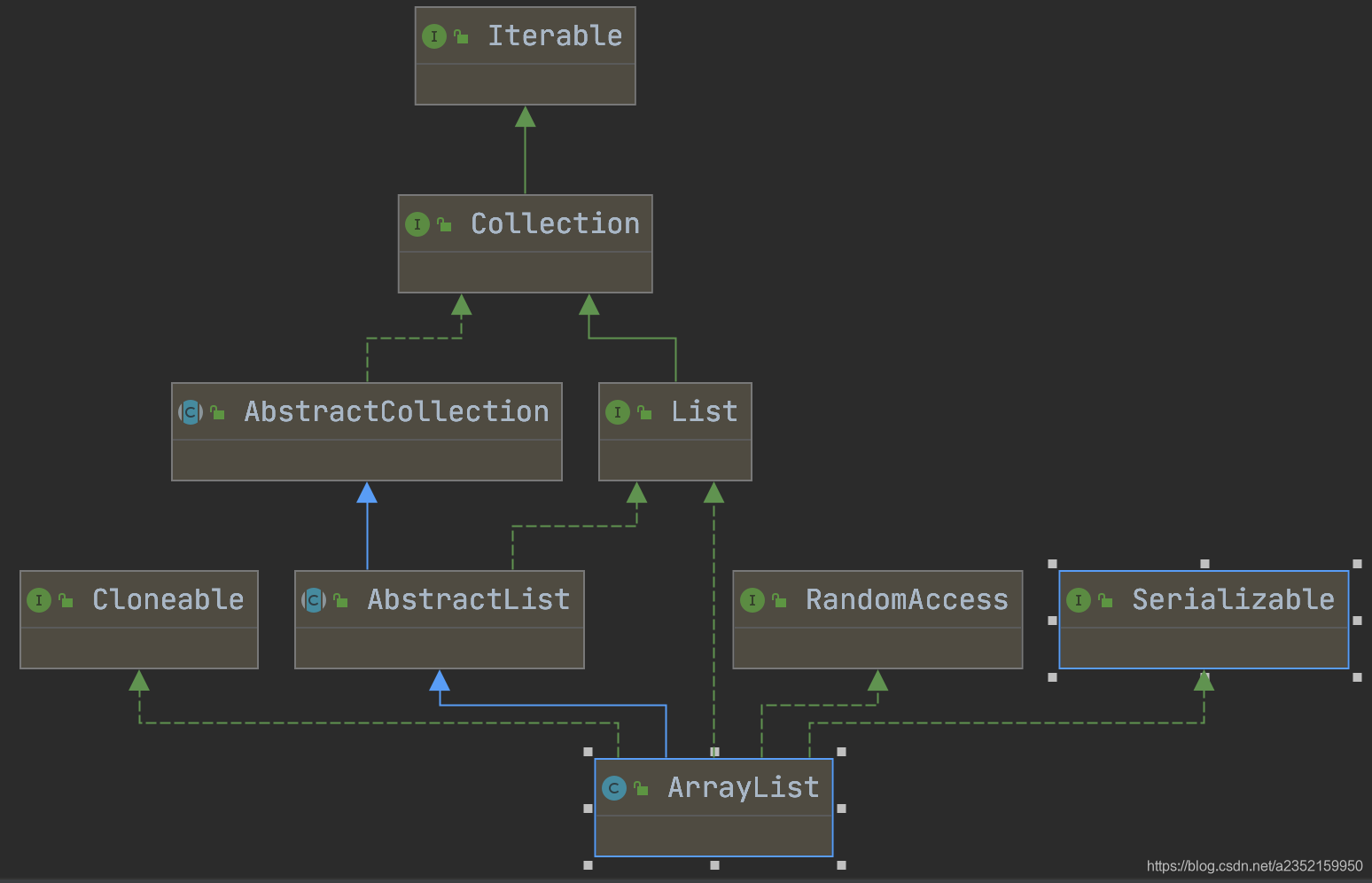Toggle the lock marker on Collection

pyautogui.click(x=443, y=224)
